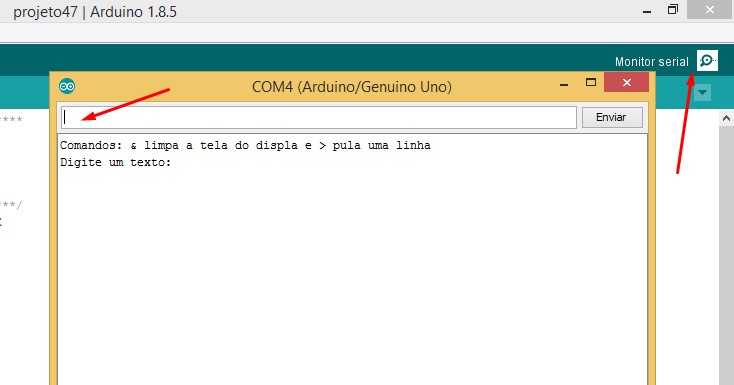Click the Comandos output line
This screenshot has width=734, height=385.
point(245,145)
